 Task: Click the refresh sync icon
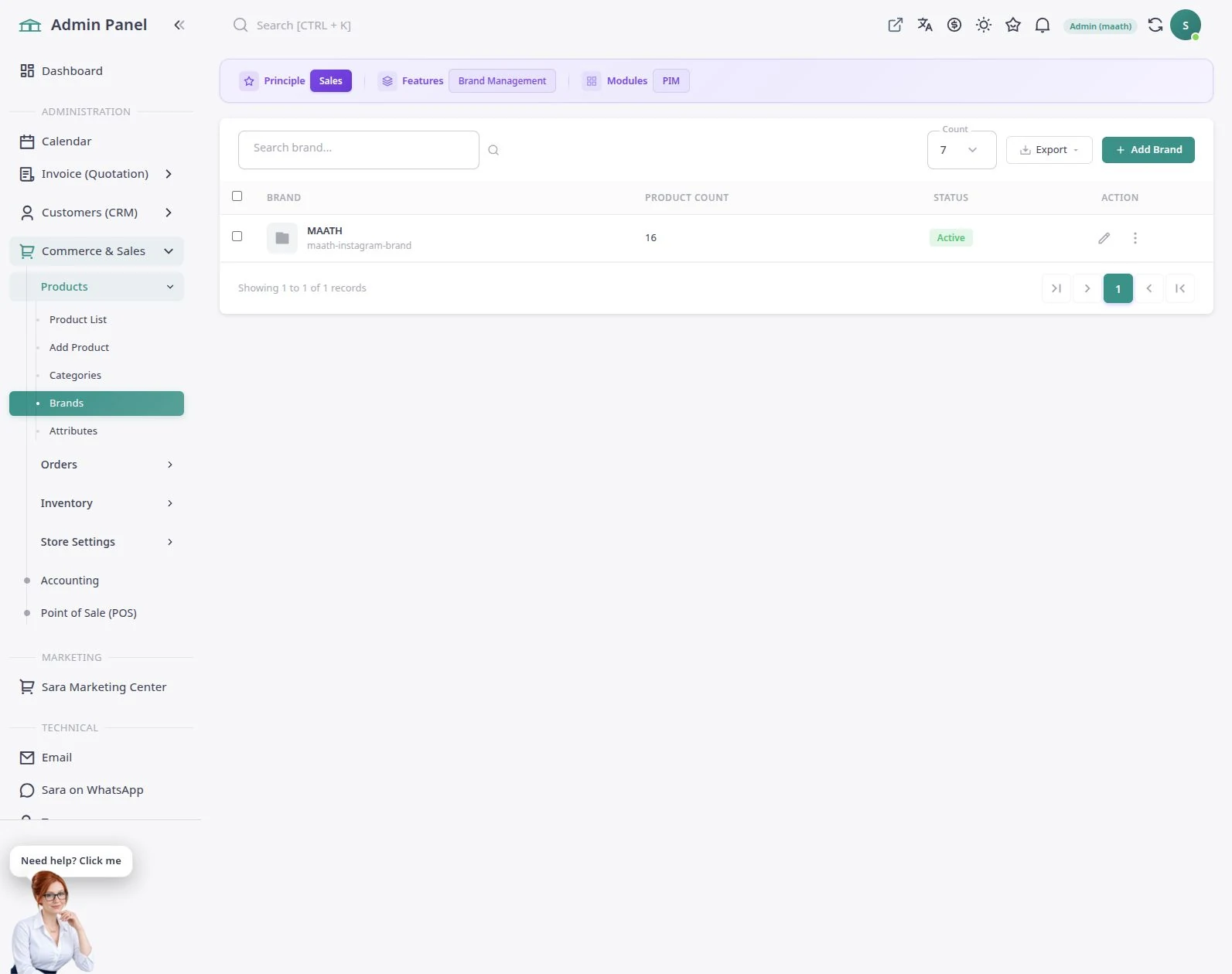pos(1155,26)
